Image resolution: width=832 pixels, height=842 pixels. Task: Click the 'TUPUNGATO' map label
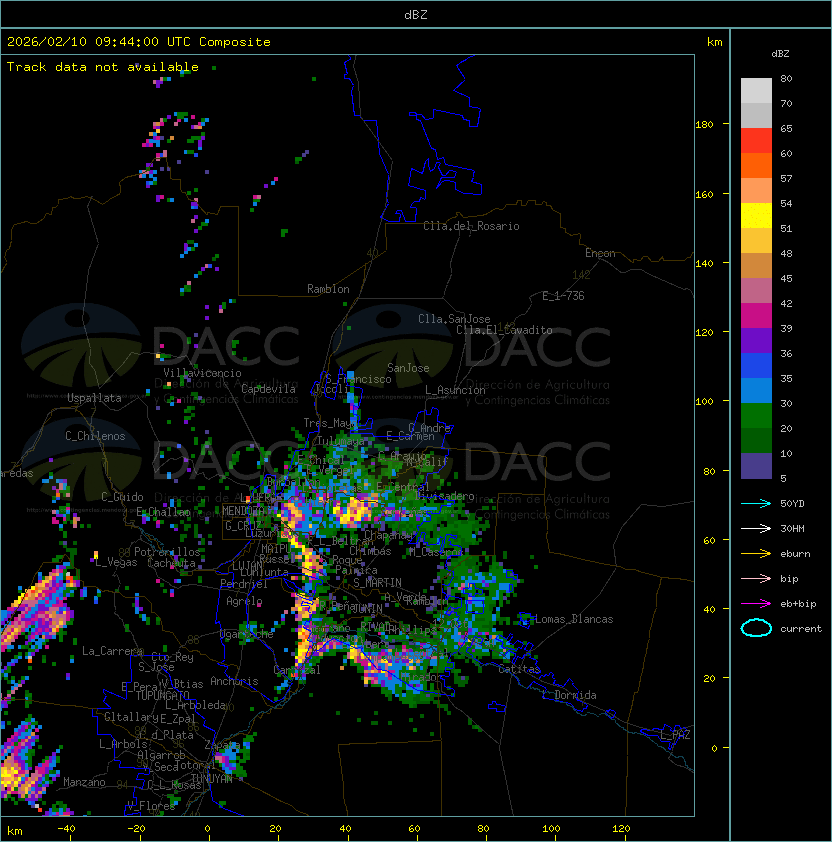(x=163, y=695)
